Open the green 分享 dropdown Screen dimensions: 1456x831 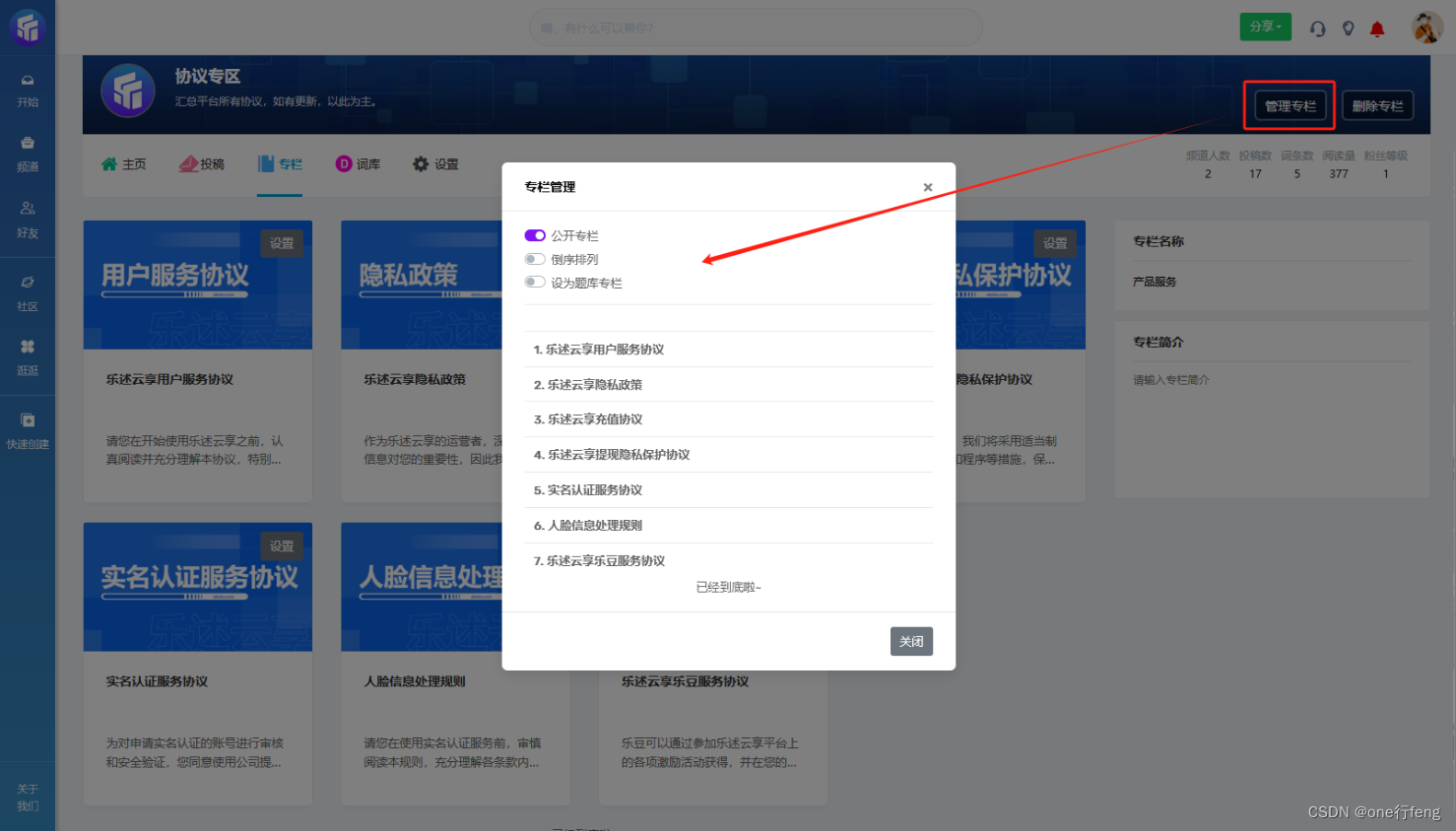coord(1265,27)
